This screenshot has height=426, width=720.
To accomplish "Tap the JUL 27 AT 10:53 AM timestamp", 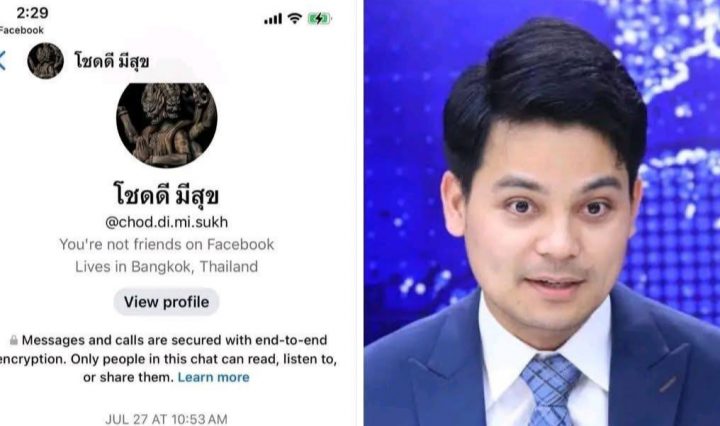I will [x=166, y=419].
